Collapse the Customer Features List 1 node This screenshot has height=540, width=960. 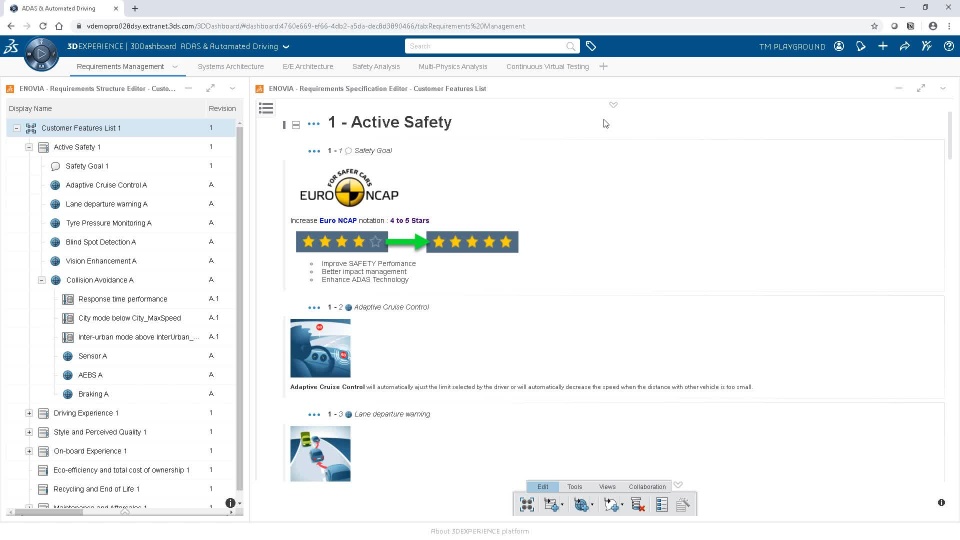[x=17, y=128]
